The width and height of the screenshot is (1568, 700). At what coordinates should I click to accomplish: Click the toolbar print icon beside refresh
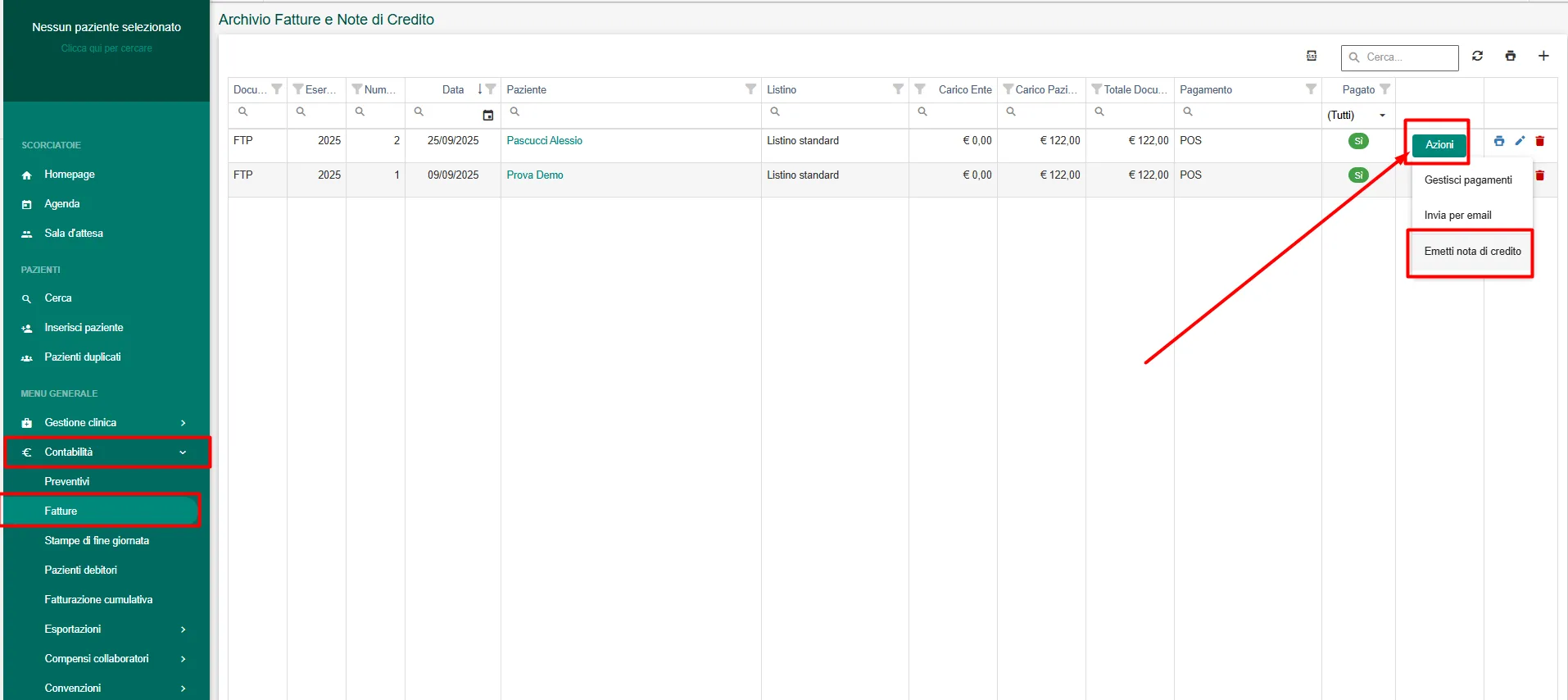tap(1510, 56)
